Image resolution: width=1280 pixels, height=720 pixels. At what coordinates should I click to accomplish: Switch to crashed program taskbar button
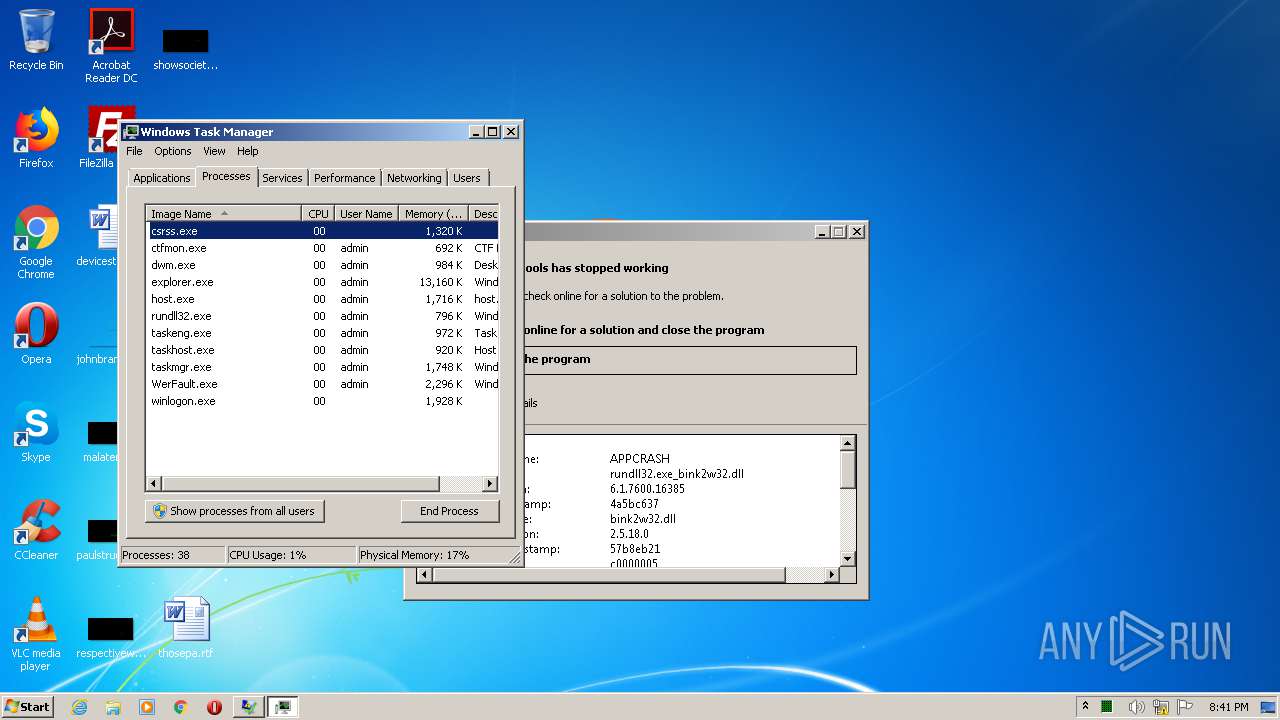248,707
